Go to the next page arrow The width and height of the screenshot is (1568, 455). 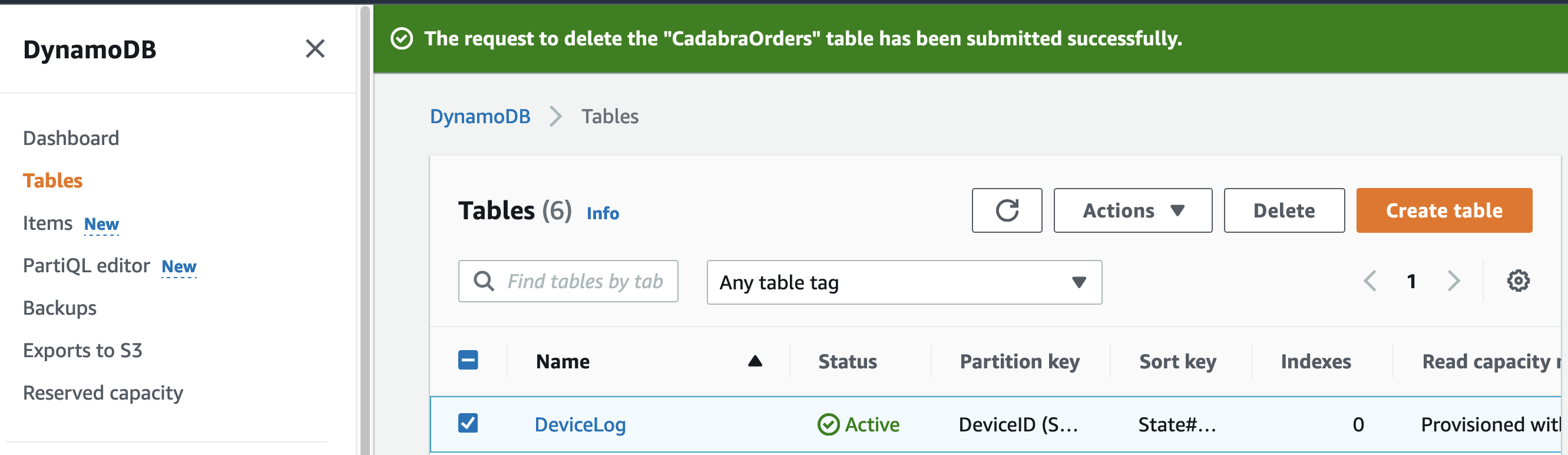tap(1454, 281)
